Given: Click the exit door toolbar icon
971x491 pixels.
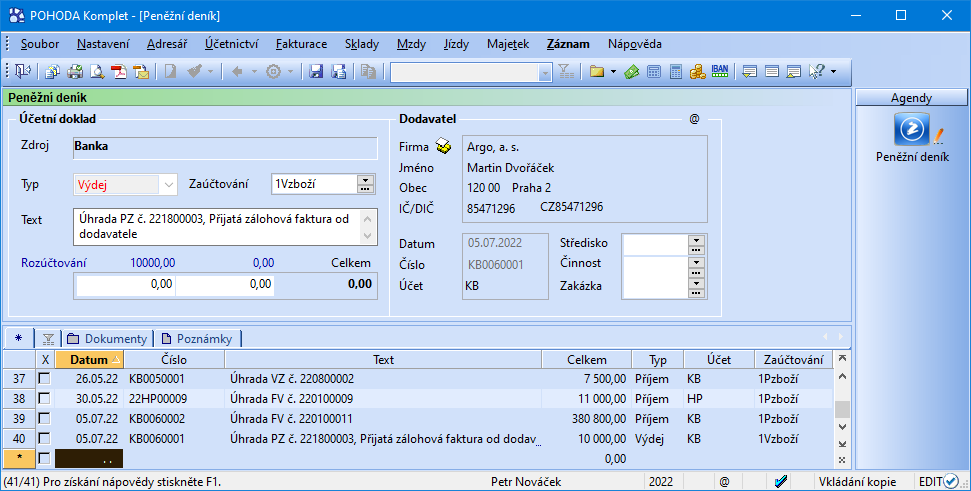Looking at the screenshot, I should [23, 72].
